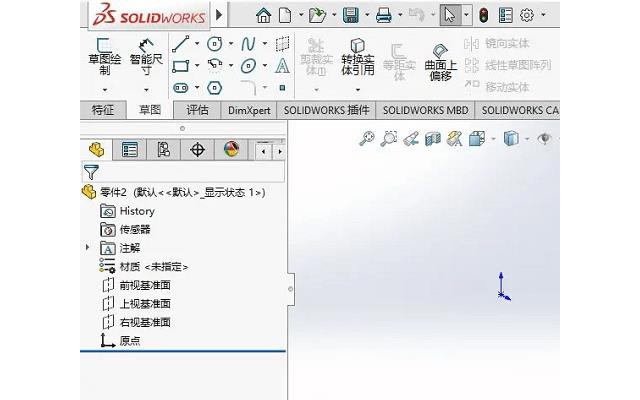640x400 pixels.
Task: Switch to the DimXpert tab
Action: pos(249,110)
